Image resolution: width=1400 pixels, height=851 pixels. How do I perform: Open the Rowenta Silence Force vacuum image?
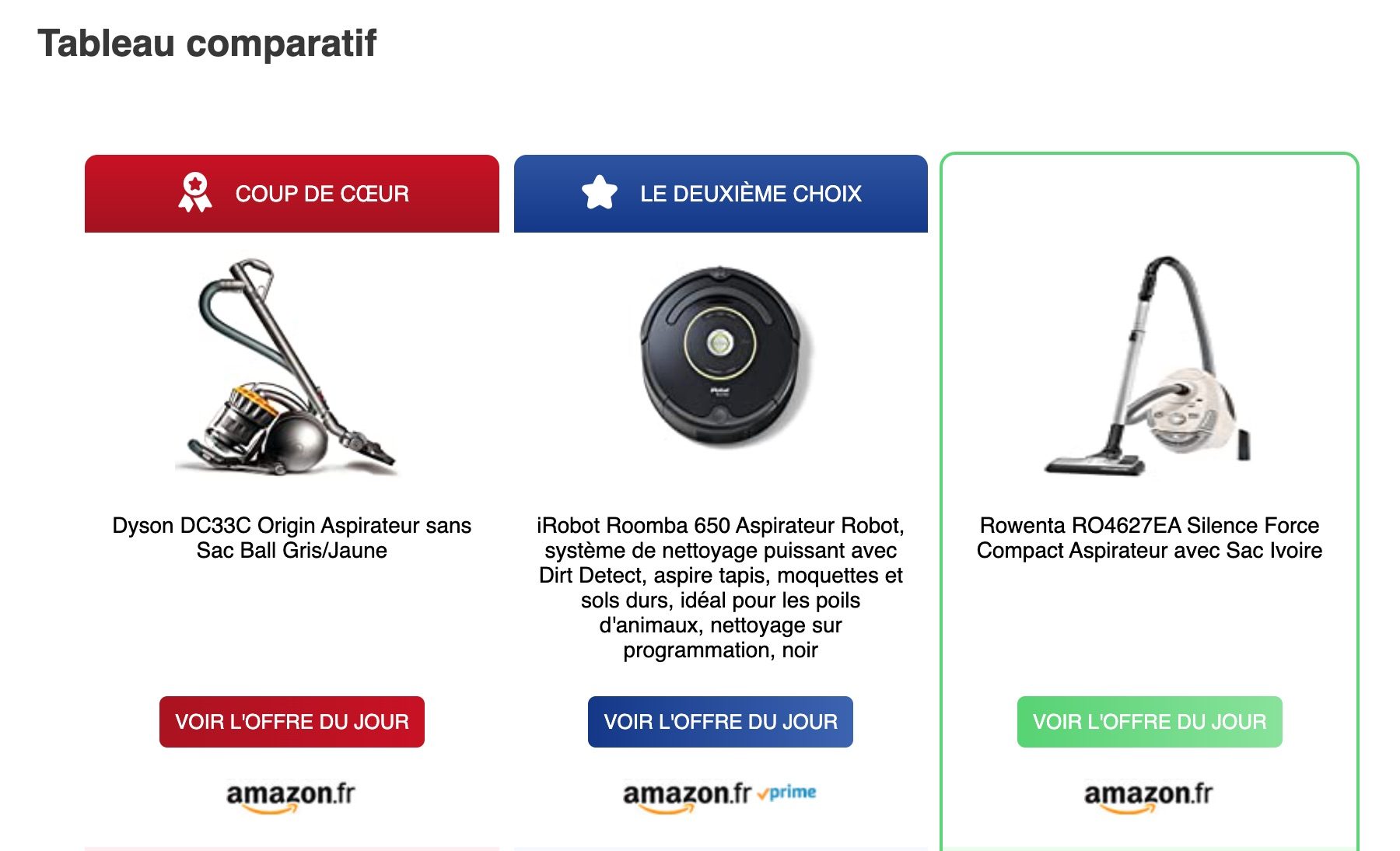[x=1146, y=366]
